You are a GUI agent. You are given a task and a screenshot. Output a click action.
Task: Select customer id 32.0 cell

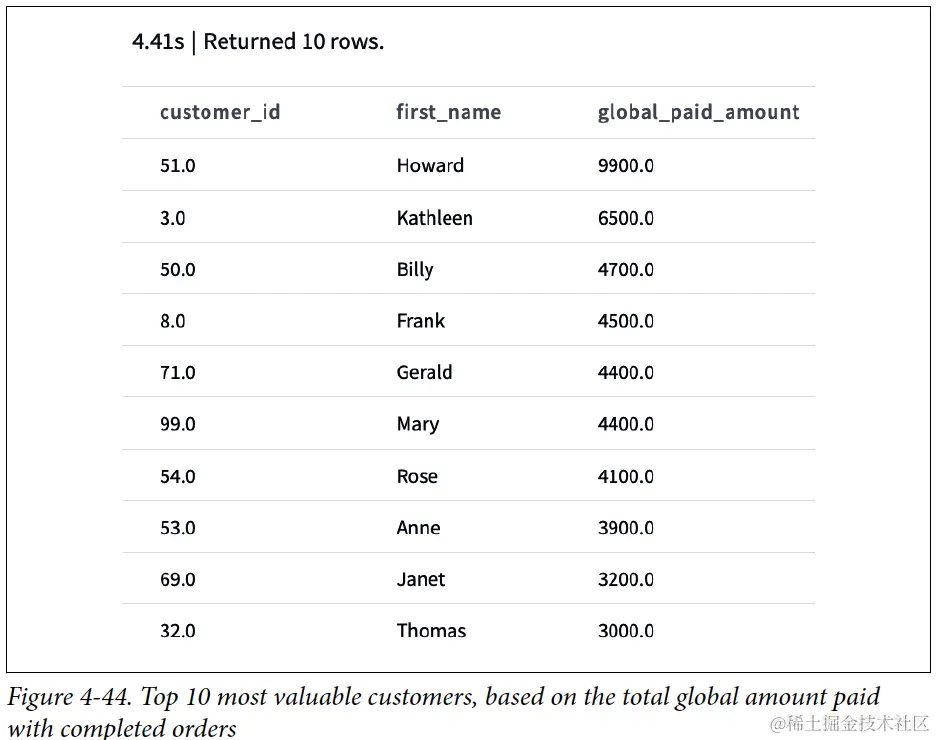(177, 631)
